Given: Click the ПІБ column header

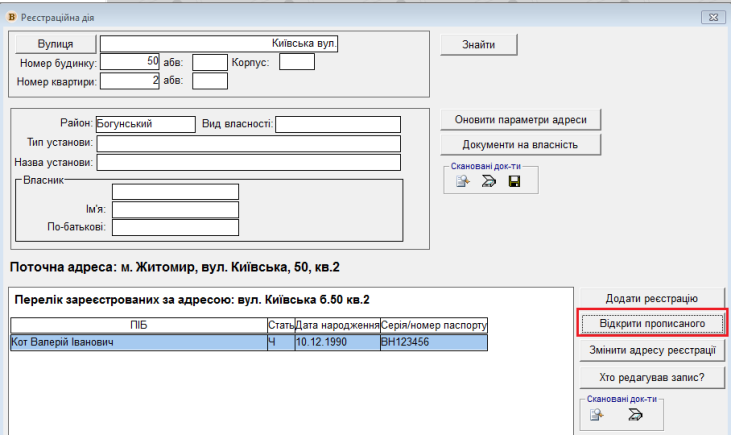Looking at the screenshot, I should point(138,326).
